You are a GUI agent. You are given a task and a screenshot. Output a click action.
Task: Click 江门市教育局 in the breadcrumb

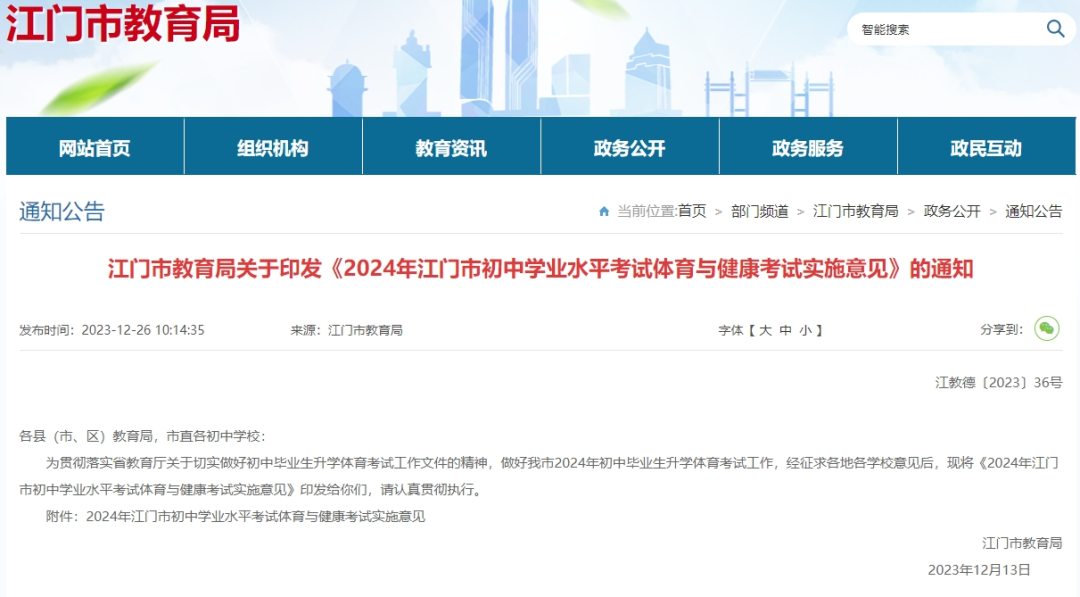(x=855, y=211)
